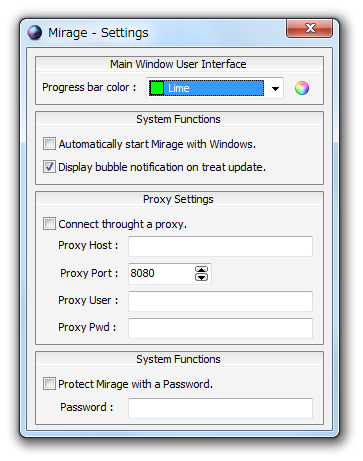Close the Mirage Settings window
Image resolution: width=363 pixels, height=461 pixels.
click(310, 28)
